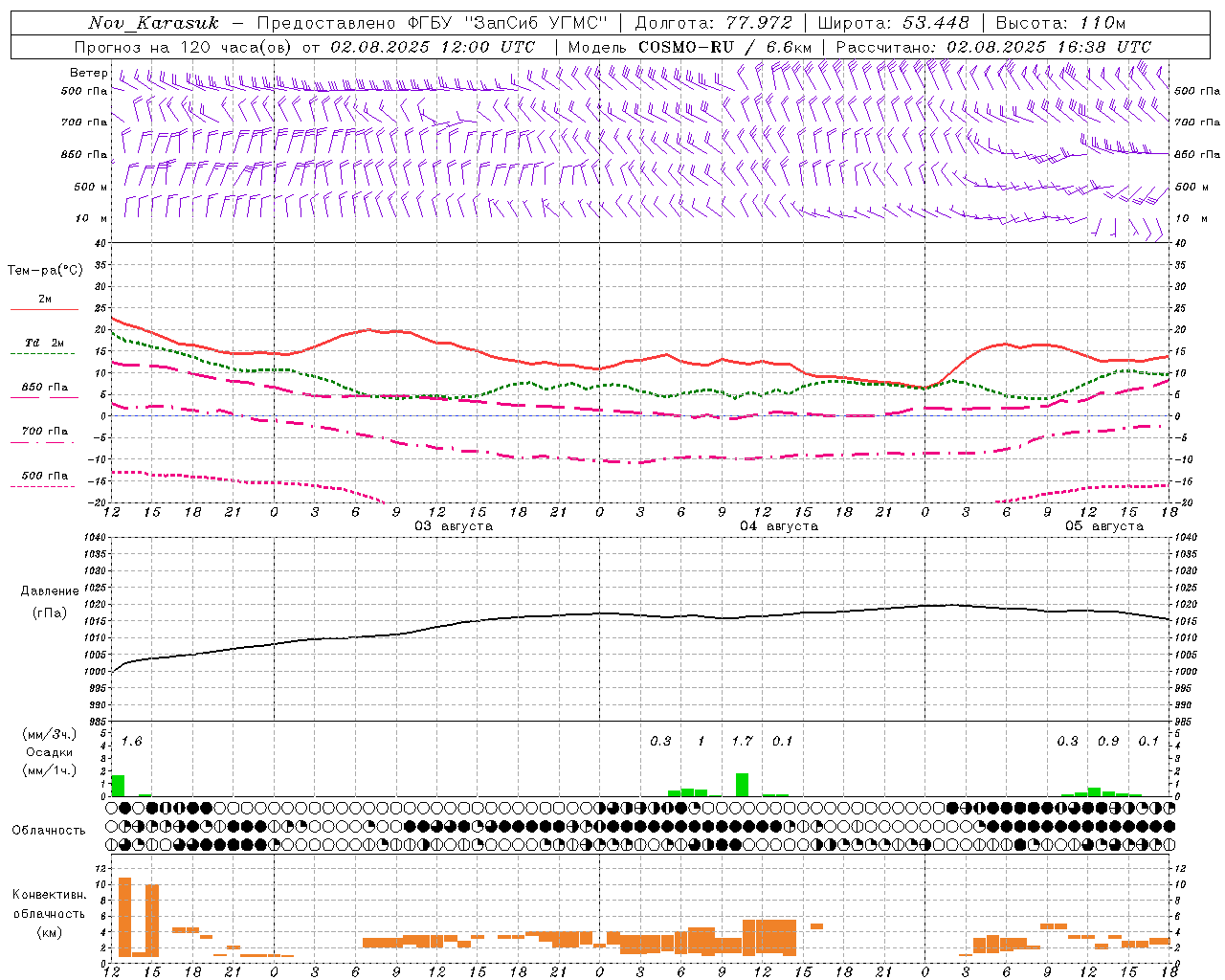Click the Nov_Karasuk station title

154,23
